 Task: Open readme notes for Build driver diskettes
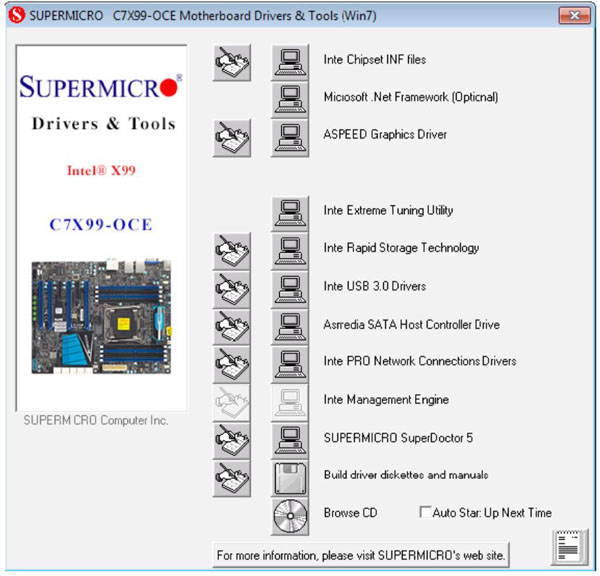[232, 478]
